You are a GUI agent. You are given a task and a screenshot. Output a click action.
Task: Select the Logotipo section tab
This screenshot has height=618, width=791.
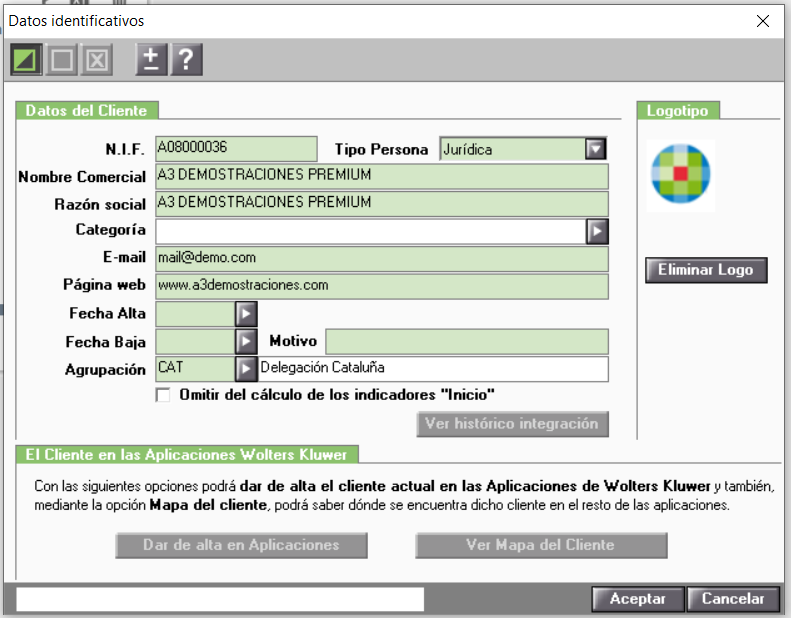pos(678,110)
